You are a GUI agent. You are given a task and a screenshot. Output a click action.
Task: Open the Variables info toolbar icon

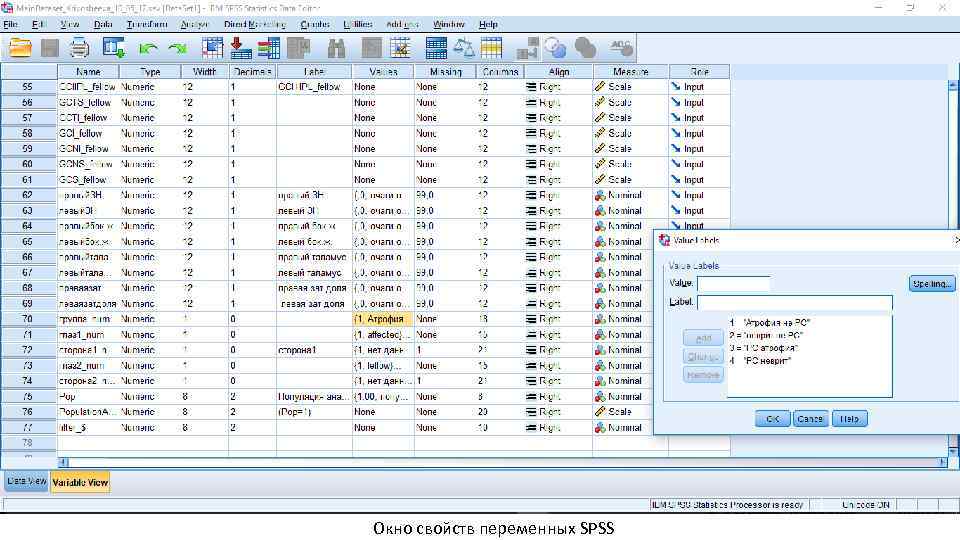(x=268, y=48)
